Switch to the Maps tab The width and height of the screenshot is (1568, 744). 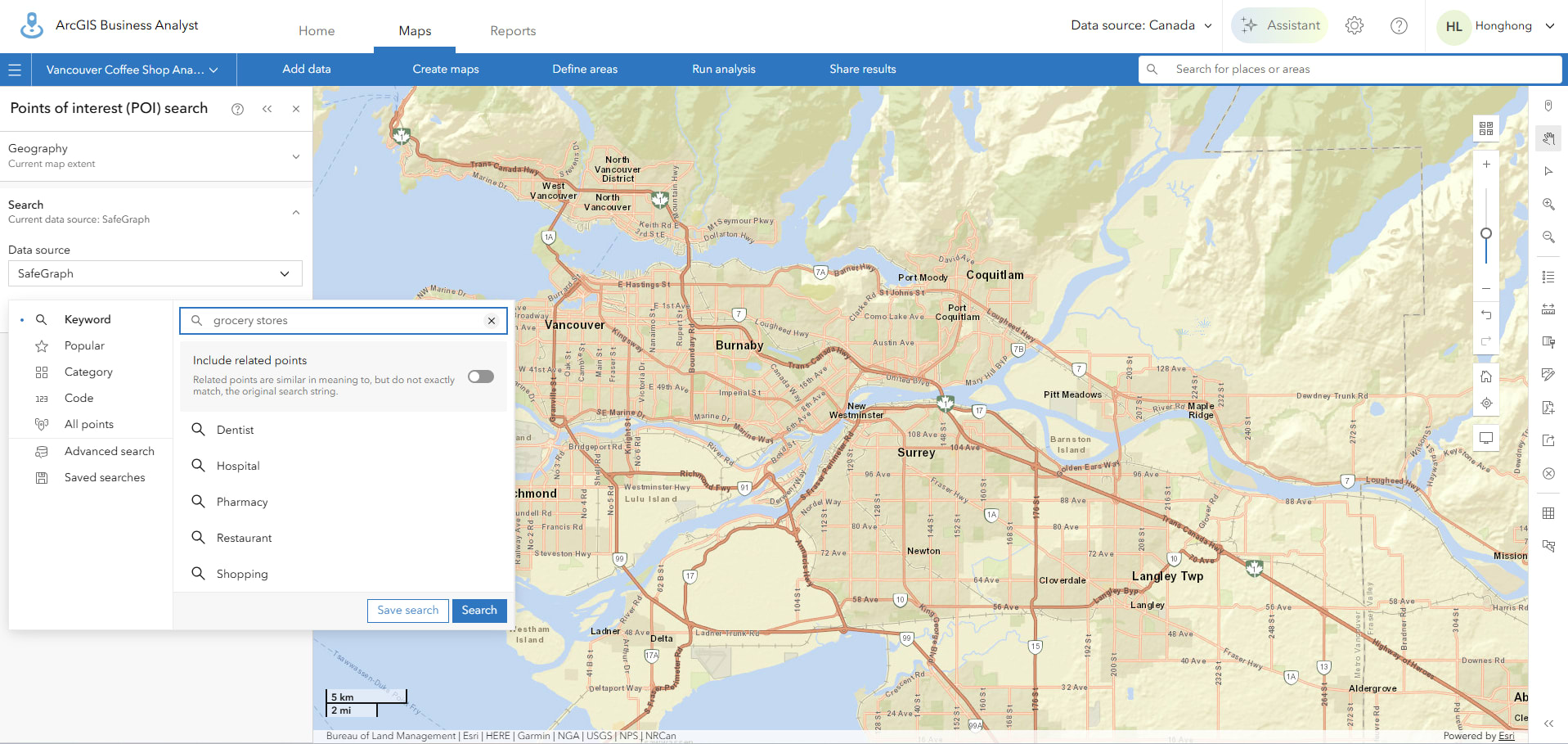[415, 30]
